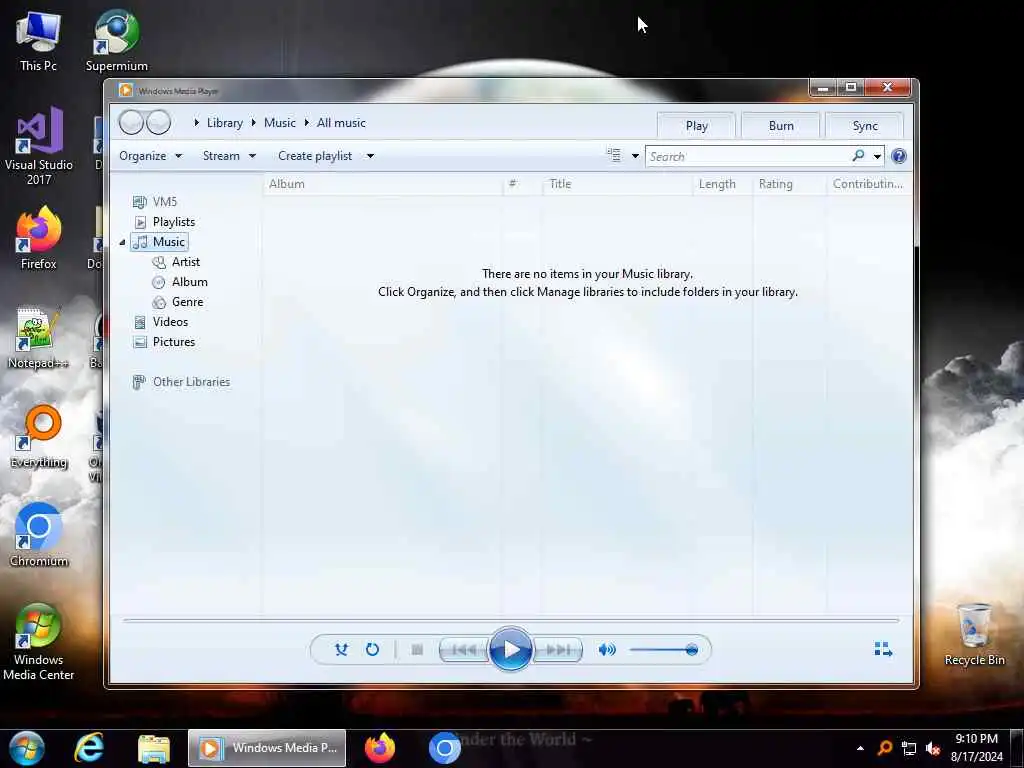Sort by the Contributing artist column header
The image size is (1024, 768).
pos(868,184)
